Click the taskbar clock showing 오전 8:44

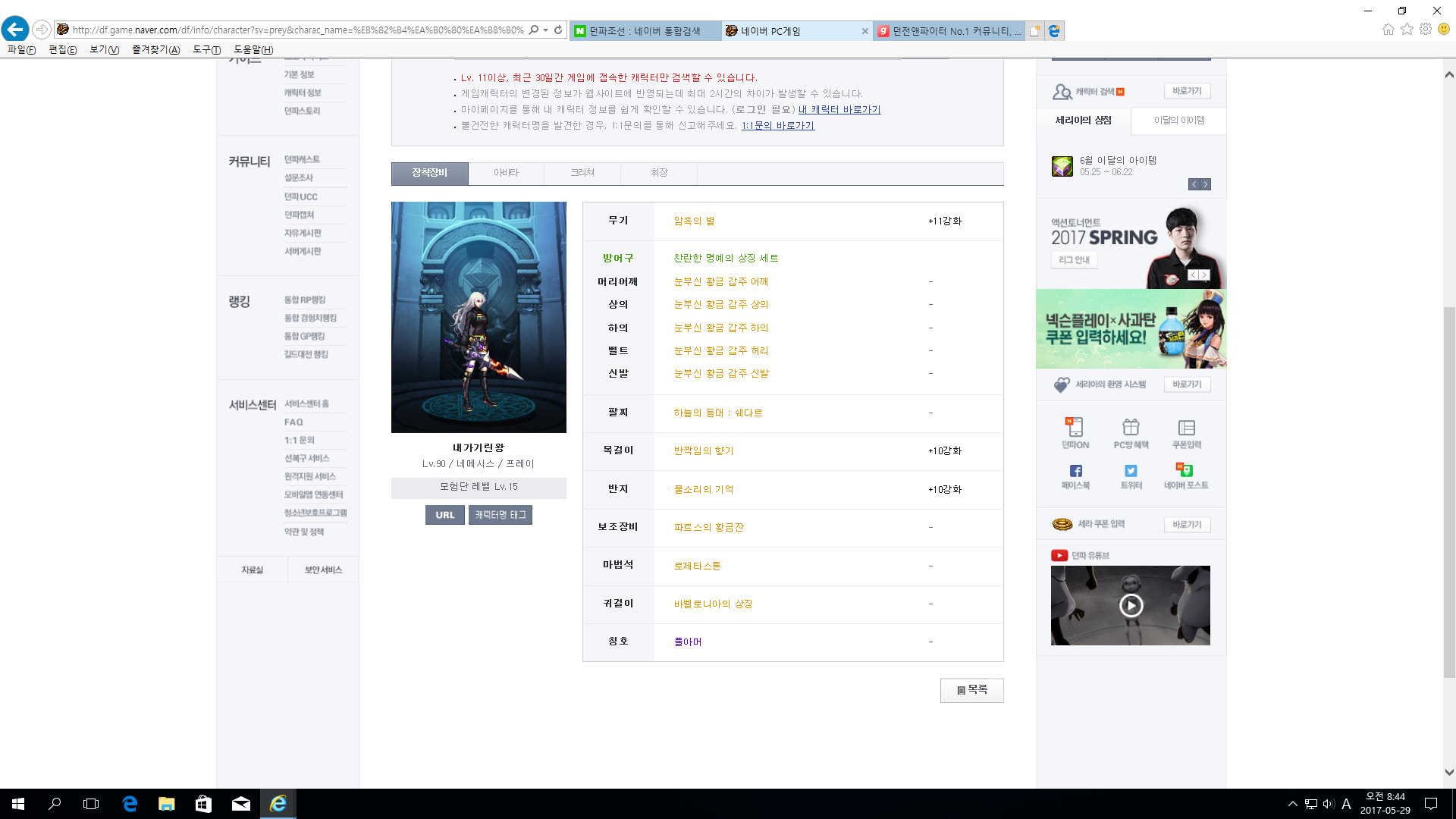tap(1385, 804)
